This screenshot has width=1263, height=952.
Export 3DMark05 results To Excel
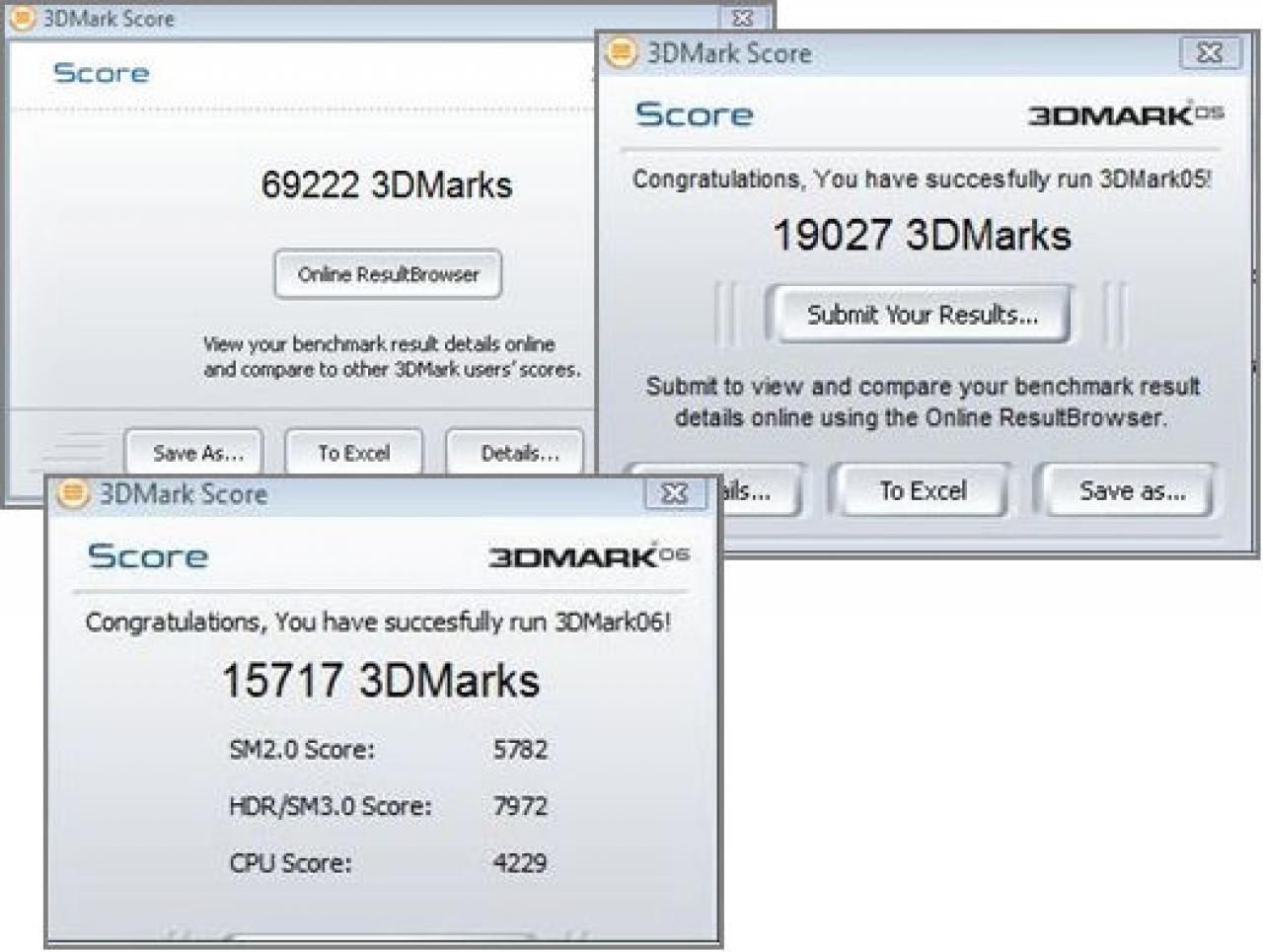[923, 490]
